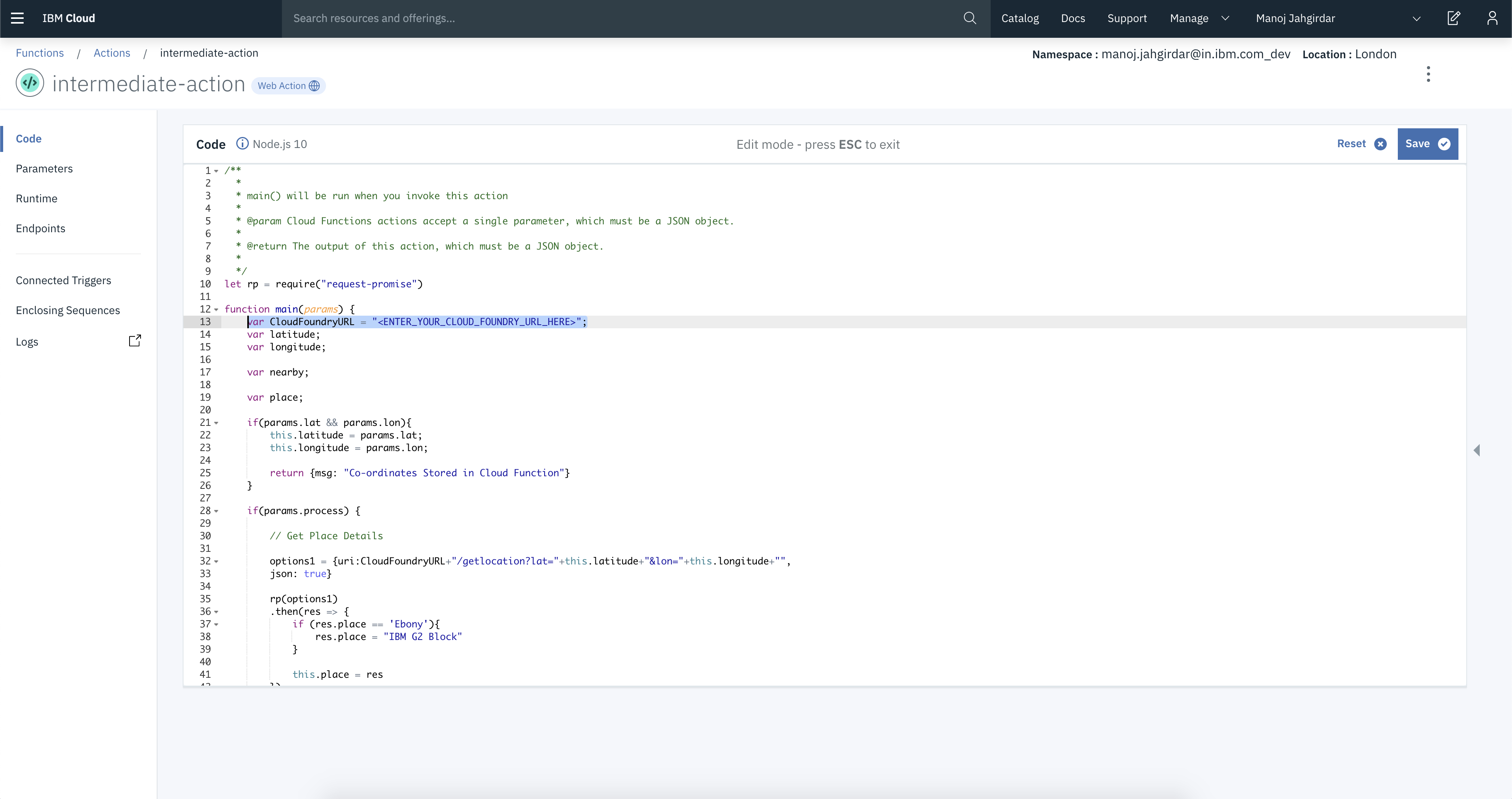Open the hamburger navigation menu
The image size is (1512, 799).
(17, 18)
